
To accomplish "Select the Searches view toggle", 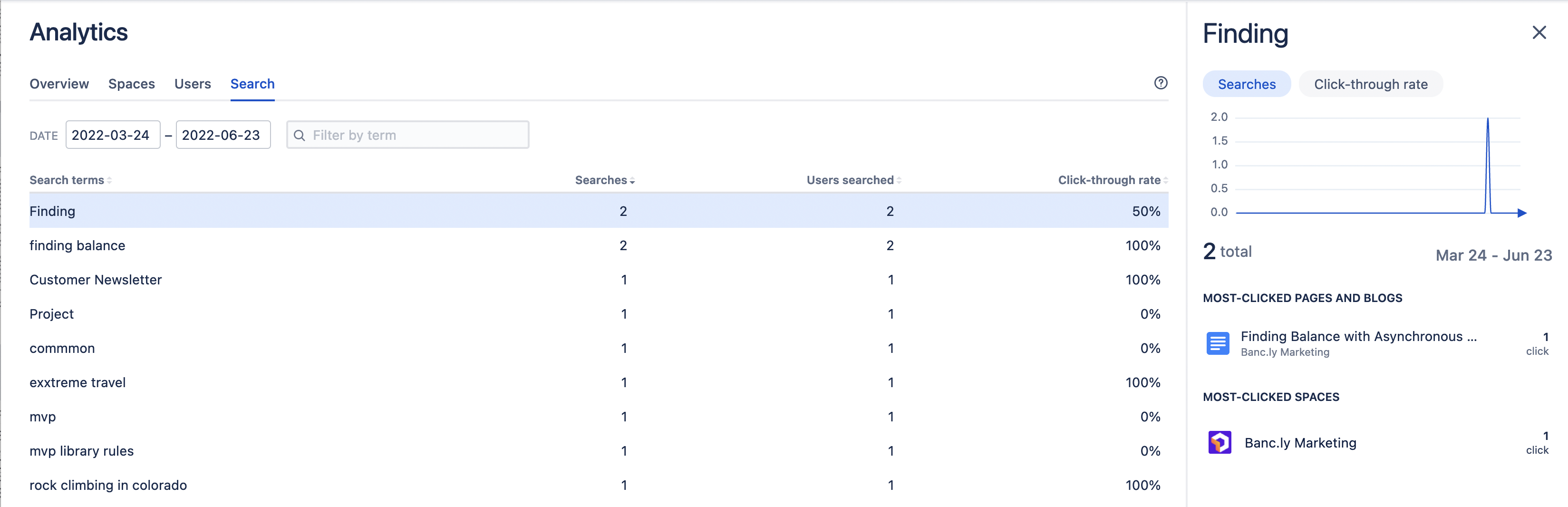I will pyautogui.click(x=1247, y=84).
